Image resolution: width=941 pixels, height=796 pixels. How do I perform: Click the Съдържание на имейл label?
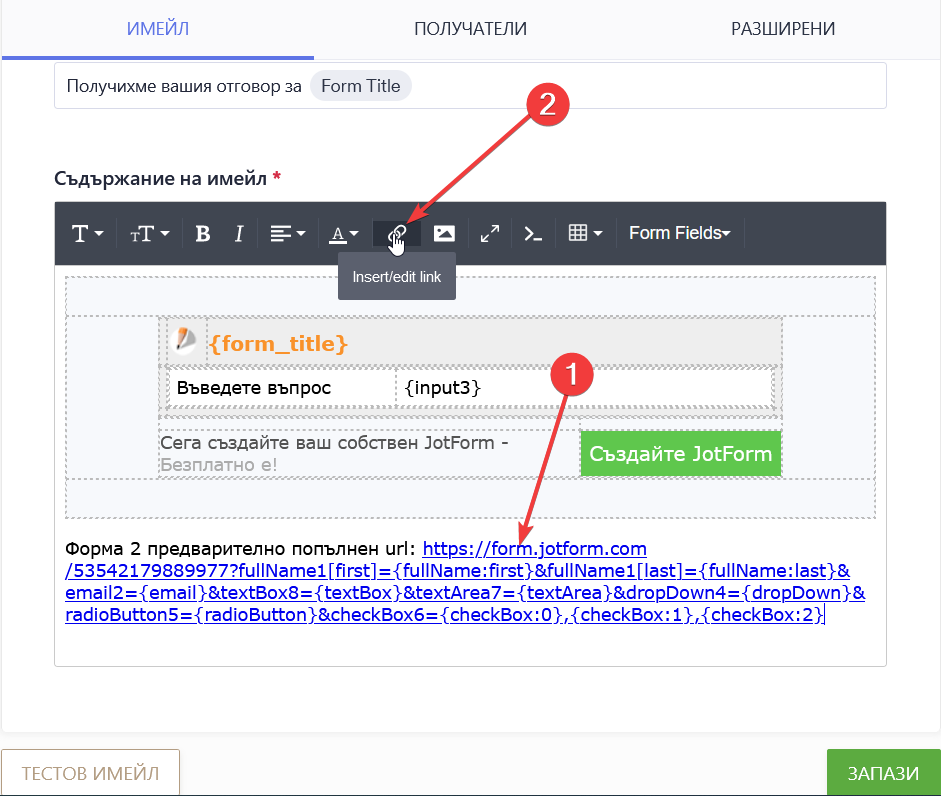click(160, 178)
